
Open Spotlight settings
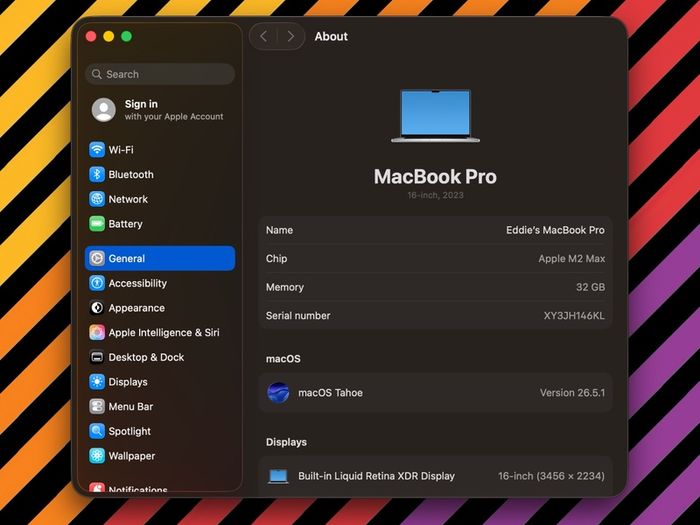(160, 431)
